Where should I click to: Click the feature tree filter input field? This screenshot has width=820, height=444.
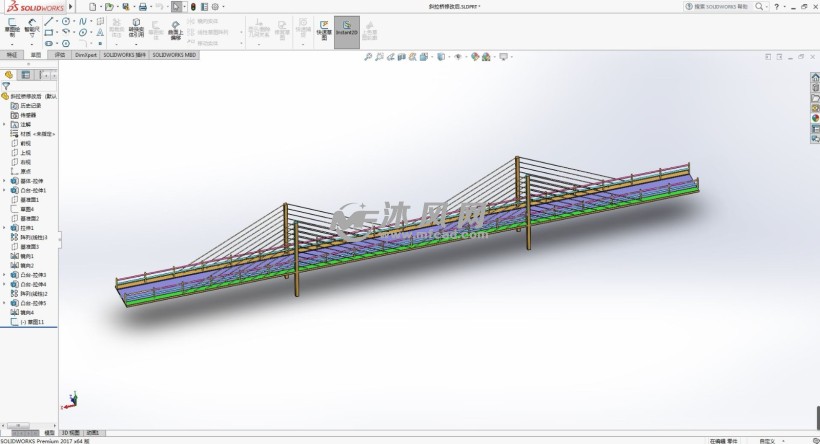(33, 86)
